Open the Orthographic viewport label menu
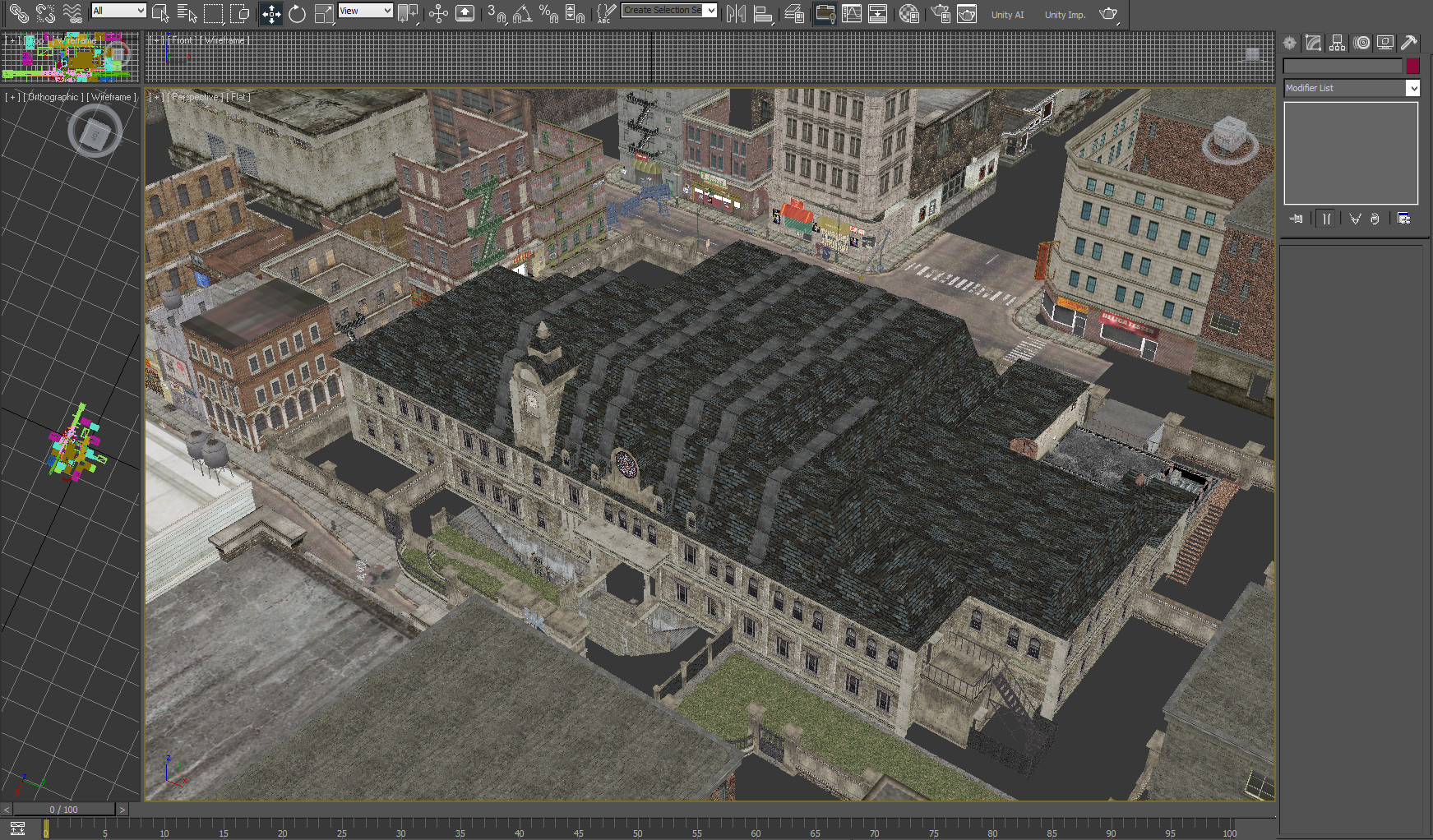 click(53, 97)
